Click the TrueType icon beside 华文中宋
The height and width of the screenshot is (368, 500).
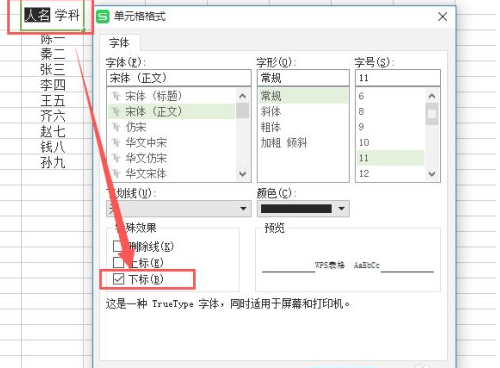(116, 143)
